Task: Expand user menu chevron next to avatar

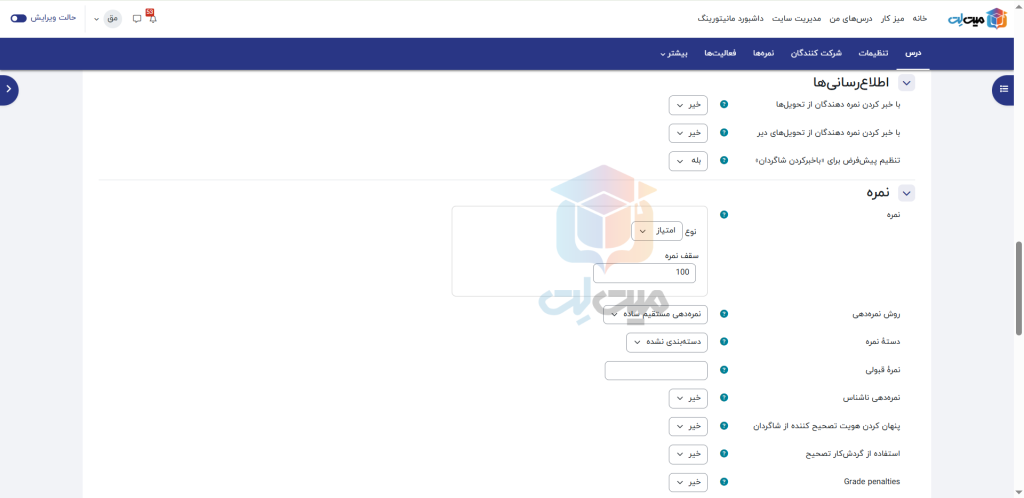Action: click(97, 19)
